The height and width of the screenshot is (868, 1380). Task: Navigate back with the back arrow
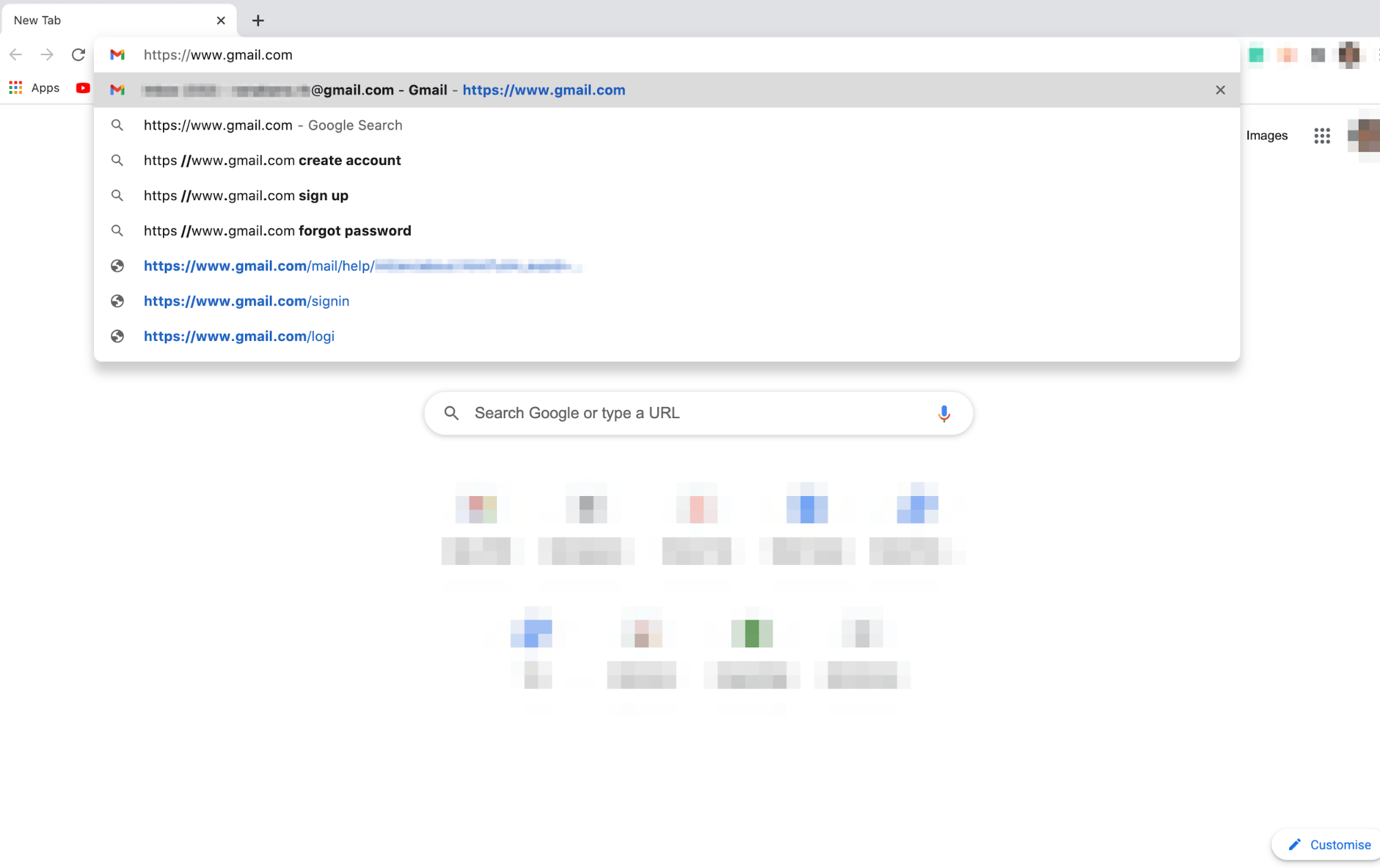pyautogui.click(x=15, y=55)
